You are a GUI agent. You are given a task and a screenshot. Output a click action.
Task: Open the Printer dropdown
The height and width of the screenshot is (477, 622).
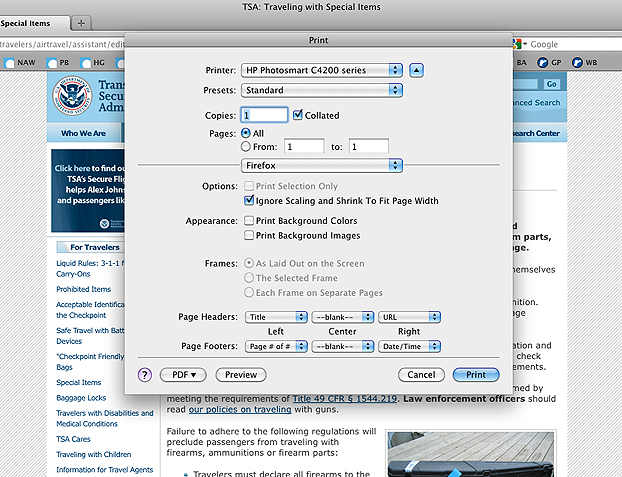tap(322, 70)
